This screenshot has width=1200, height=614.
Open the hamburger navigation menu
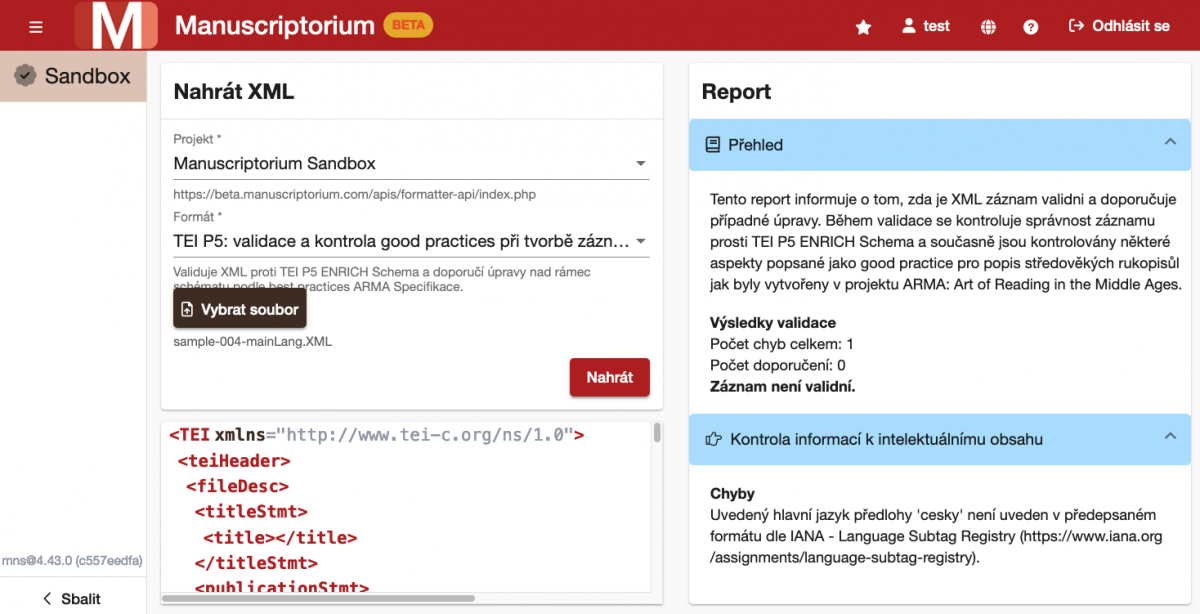point(36,26)
